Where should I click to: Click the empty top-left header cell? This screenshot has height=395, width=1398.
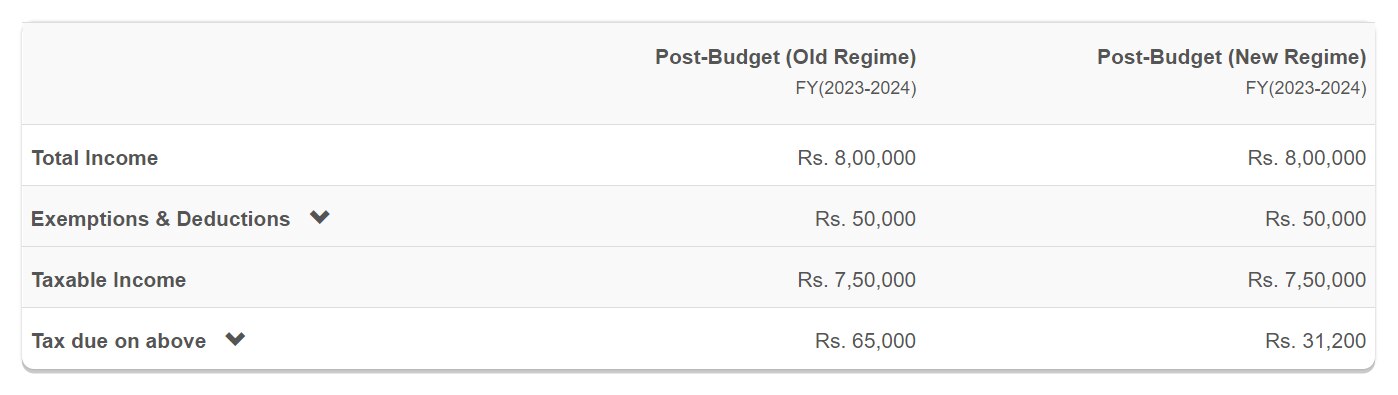click(248, 74)
